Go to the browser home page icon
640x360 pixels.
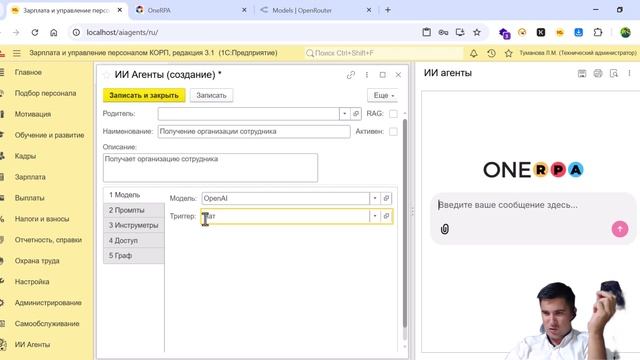pos(53,32)
